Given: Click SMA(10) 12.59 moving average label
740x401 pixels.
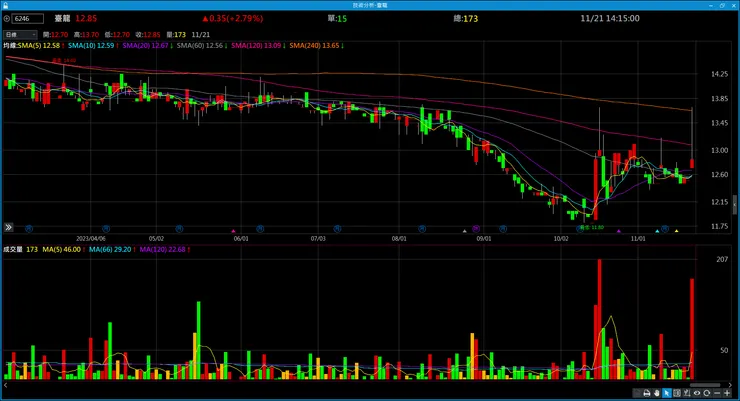Looking at the screenshot, I should [x=93, y=46].
